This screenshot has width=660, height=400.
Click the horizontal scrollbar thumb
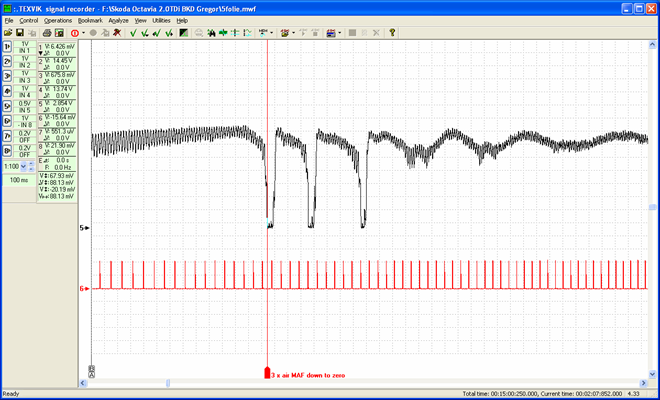tap(168, 383)
